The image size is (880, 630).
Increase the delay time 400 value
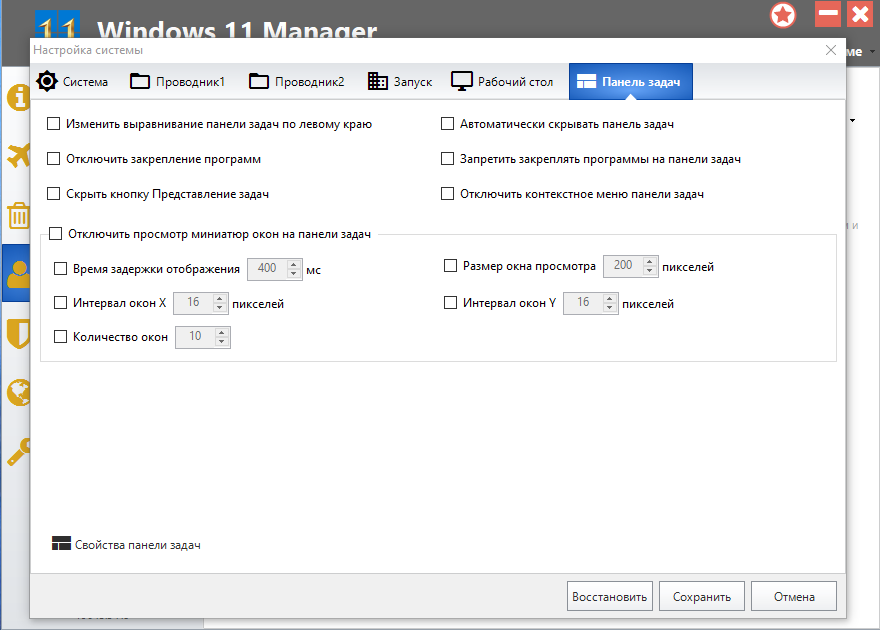[x=294, y=264]
